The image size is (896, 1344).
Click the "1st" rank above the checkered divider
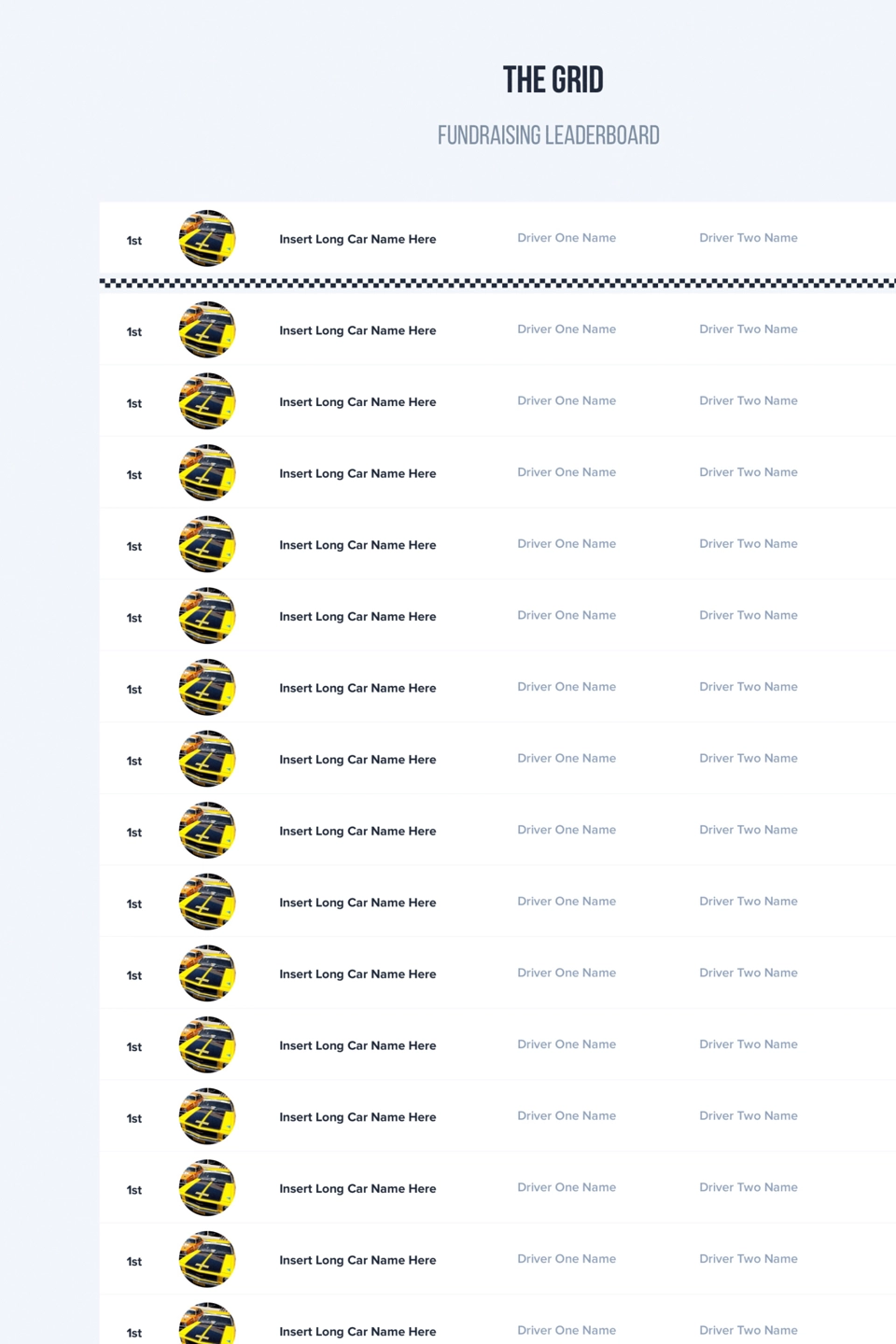pos(134,241)
